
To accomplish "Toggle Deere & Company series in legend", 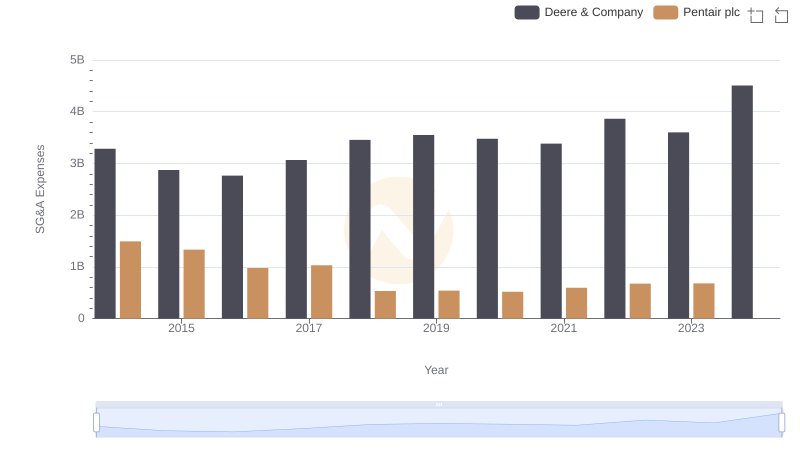I will pos(579,12).
